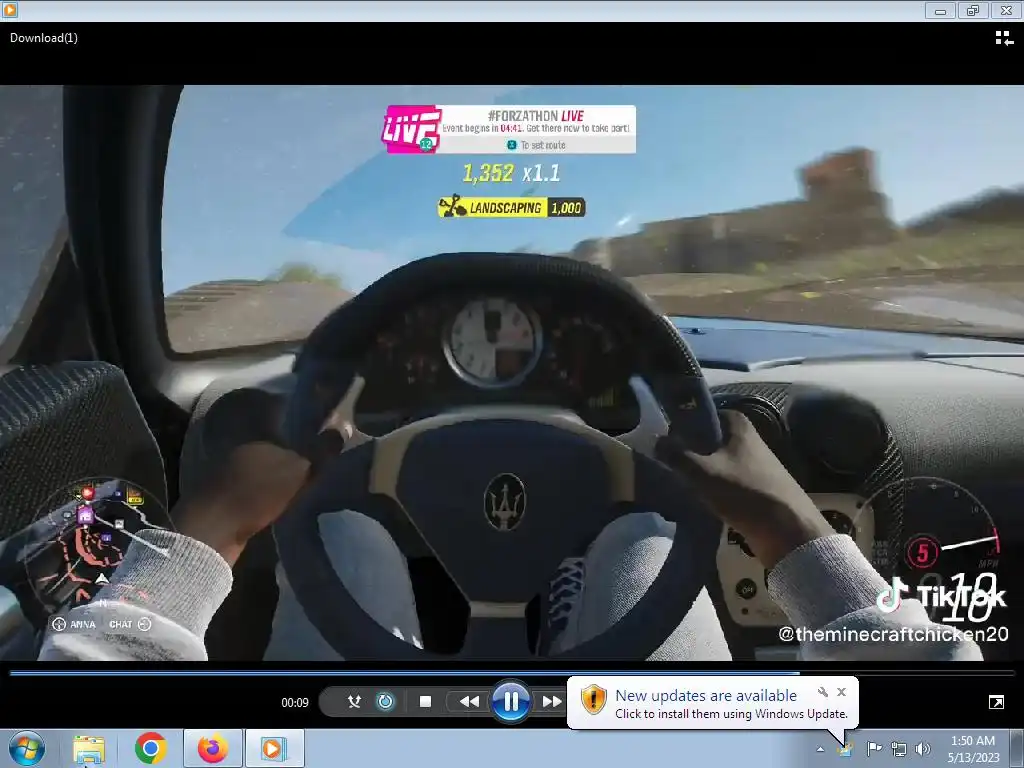
Task: Click the rewind button
Action: coord(469,701)
